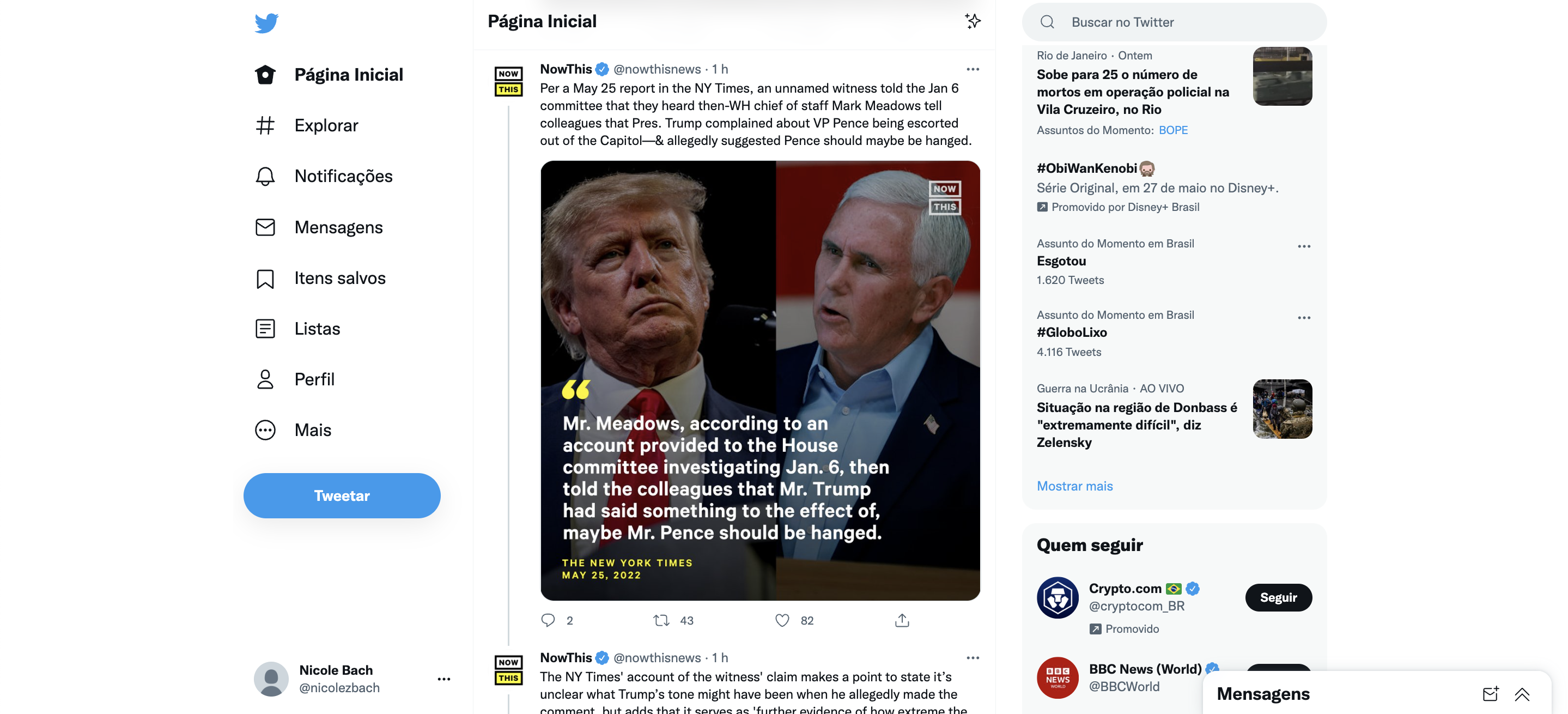
Task: Reply to the first NowThis tweet
Action: click(548, 620)
